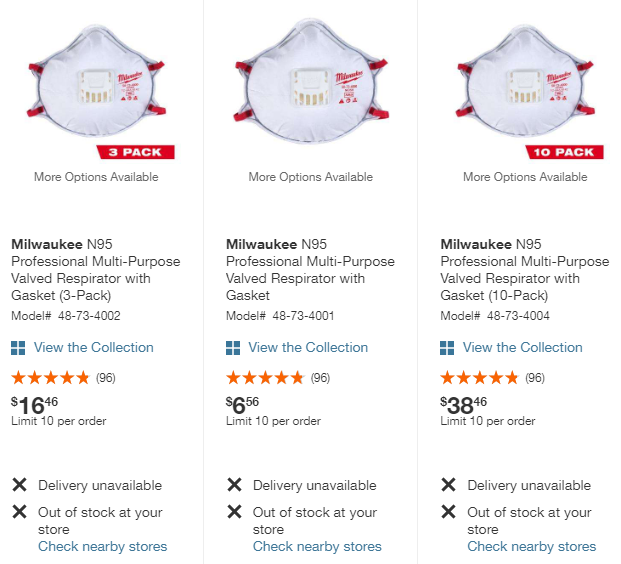Click collection grid icon for 10-Pack respirator

point(447,348)
